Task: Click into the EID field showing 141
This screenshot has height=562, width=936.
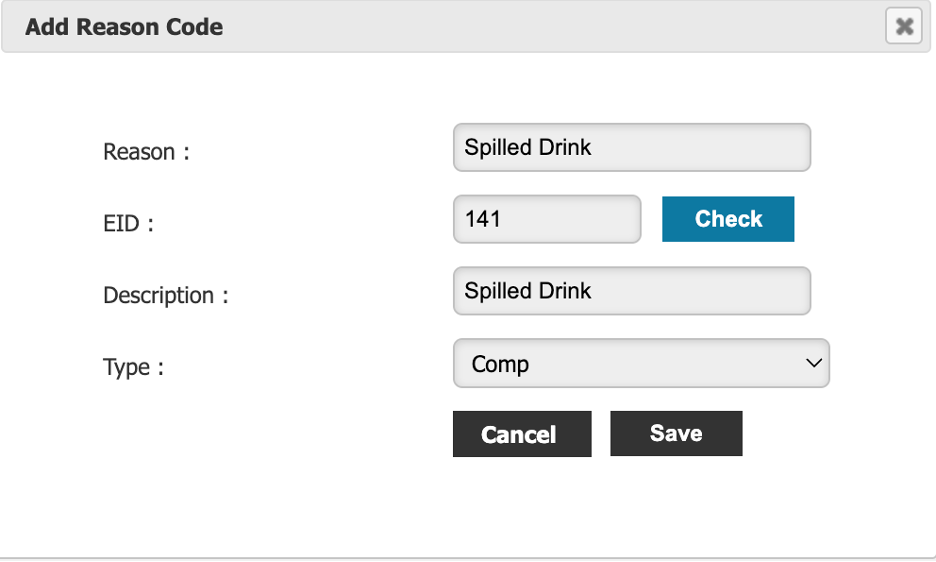Action: (547, 219)
